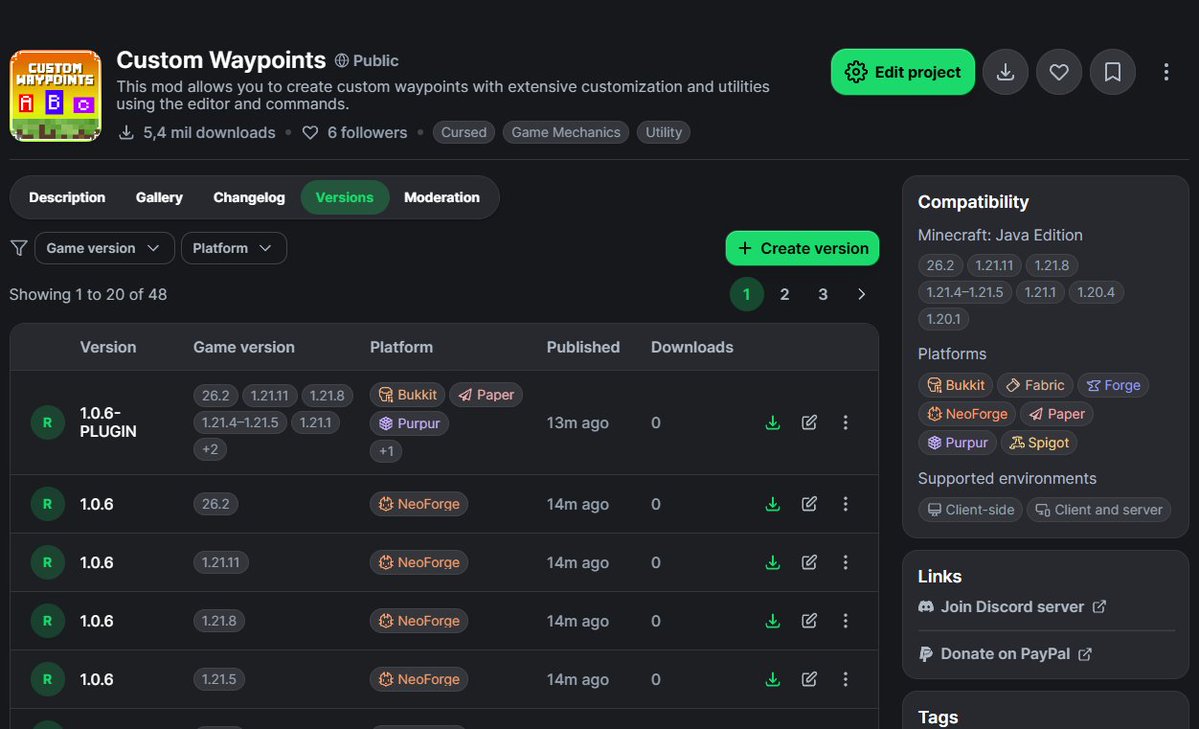Screen dimensions: 1199x729
Task: Click the Custom Waypoints project logo
Action: 55,96
